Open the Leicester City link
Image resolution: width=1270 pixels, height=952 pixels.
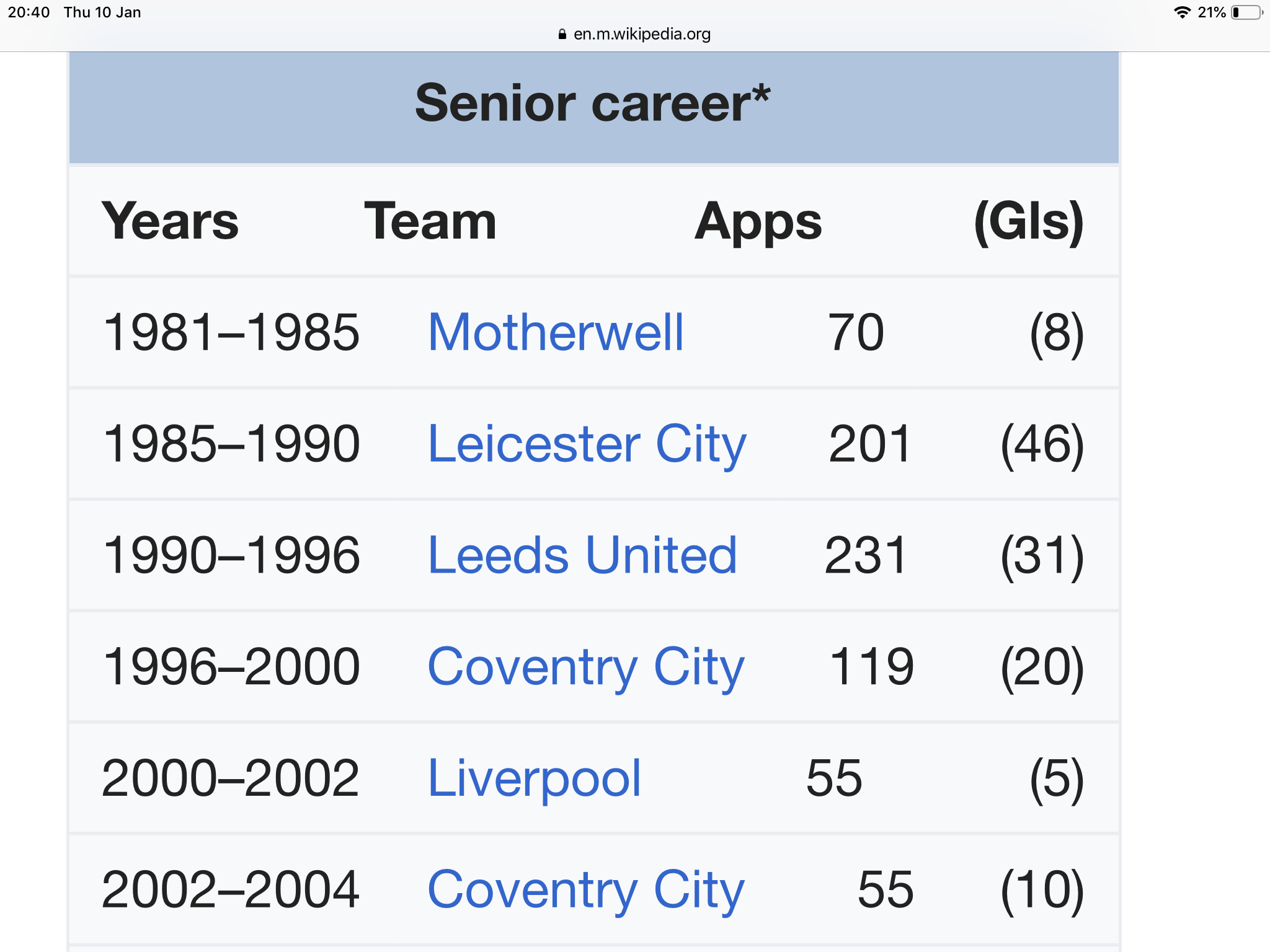587,444
